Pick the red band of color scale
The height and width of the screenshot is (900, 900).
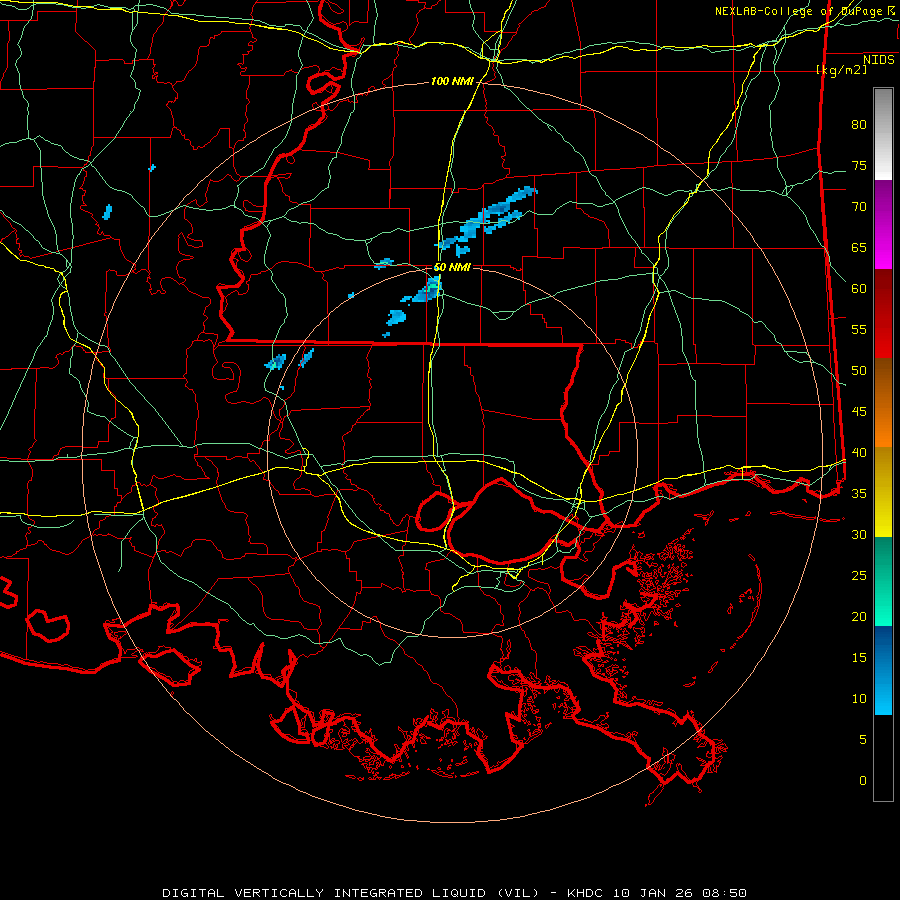tap(883, 313)
